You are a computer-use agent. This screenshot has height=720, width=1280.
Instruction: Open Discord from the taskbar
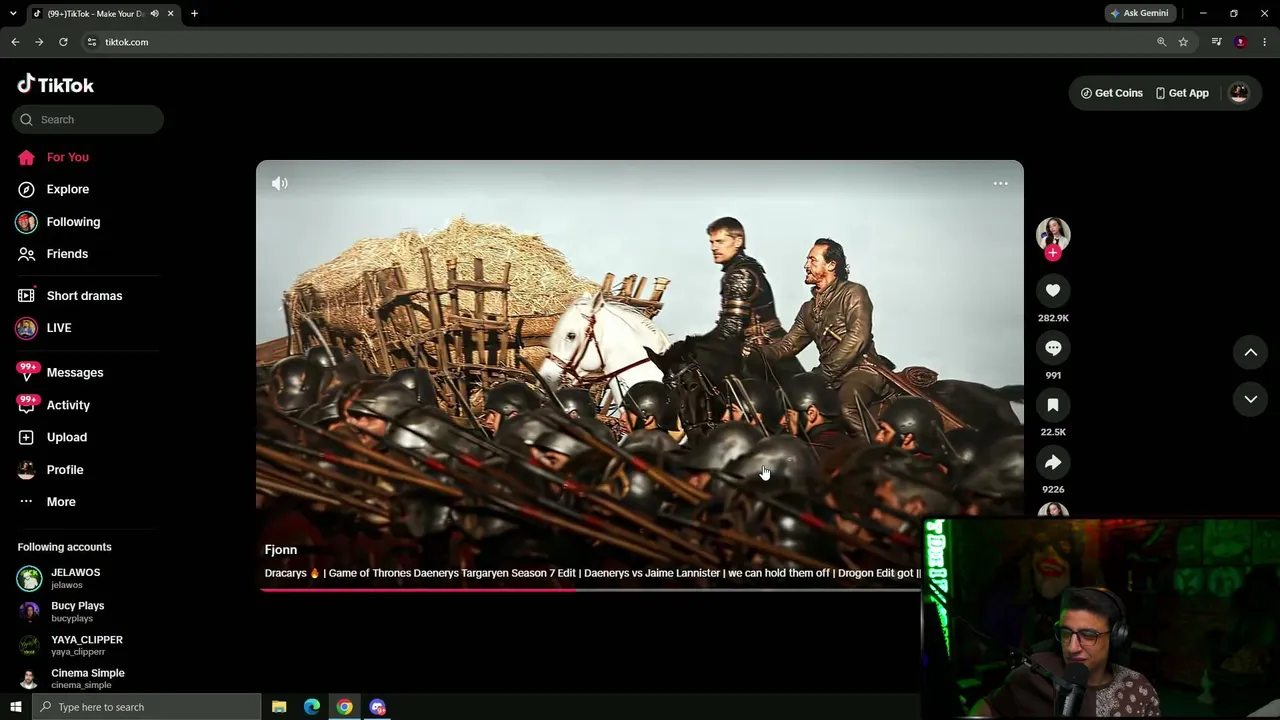pos(377,707)
